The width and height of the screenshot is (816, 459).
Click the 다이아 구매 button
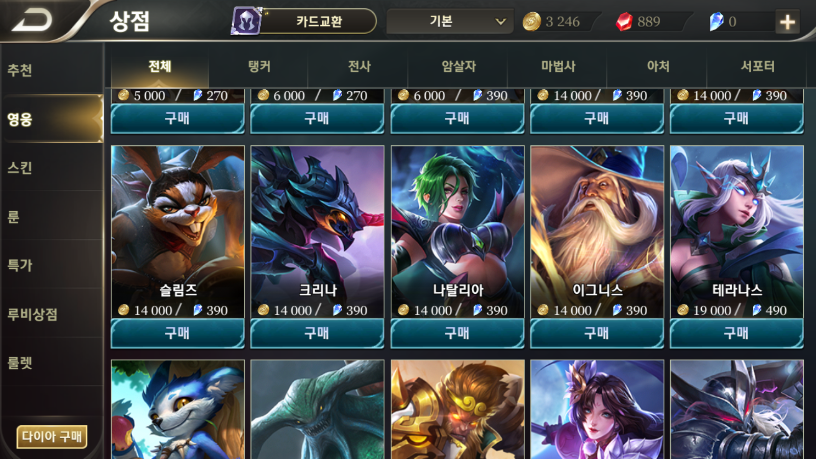[52, 436]
